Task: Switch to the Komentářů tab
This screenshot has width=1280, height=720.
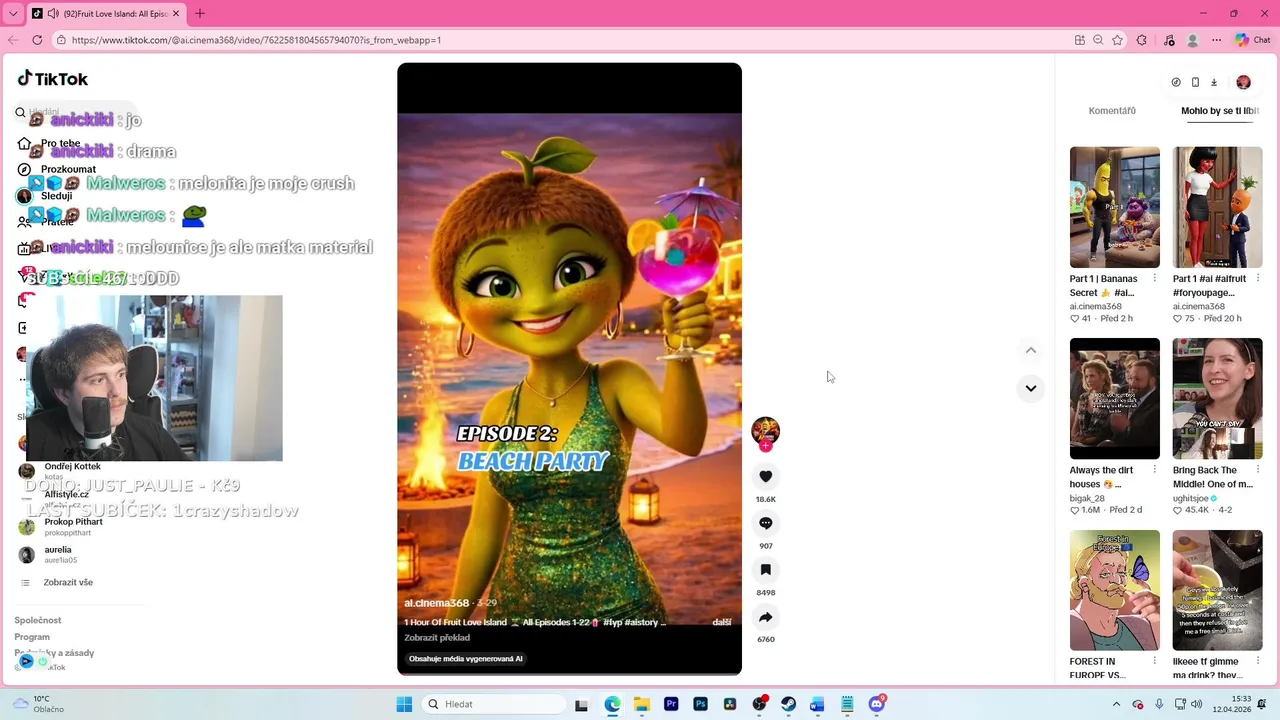Action: point(1112,111)
